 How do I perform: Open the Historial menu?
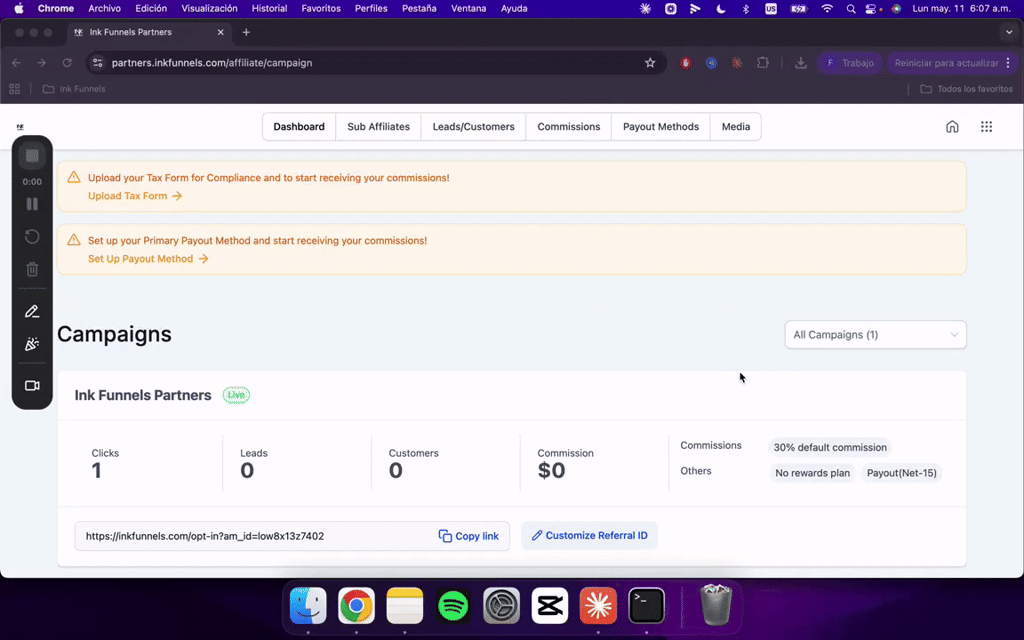[270, 8]
